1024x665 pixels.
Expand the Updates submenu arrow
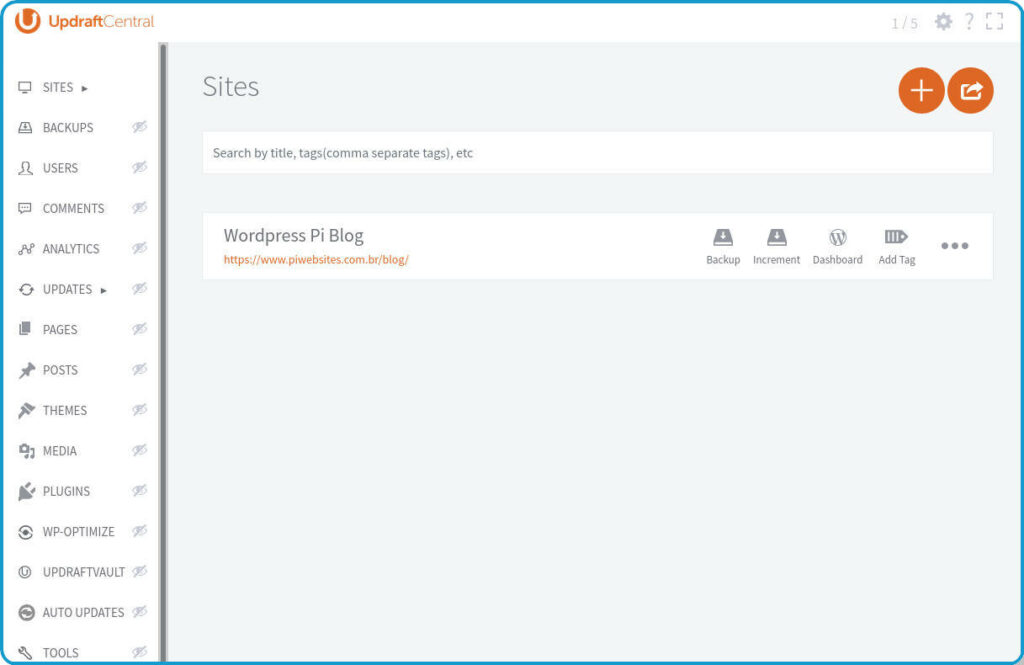tap(104, 291)
